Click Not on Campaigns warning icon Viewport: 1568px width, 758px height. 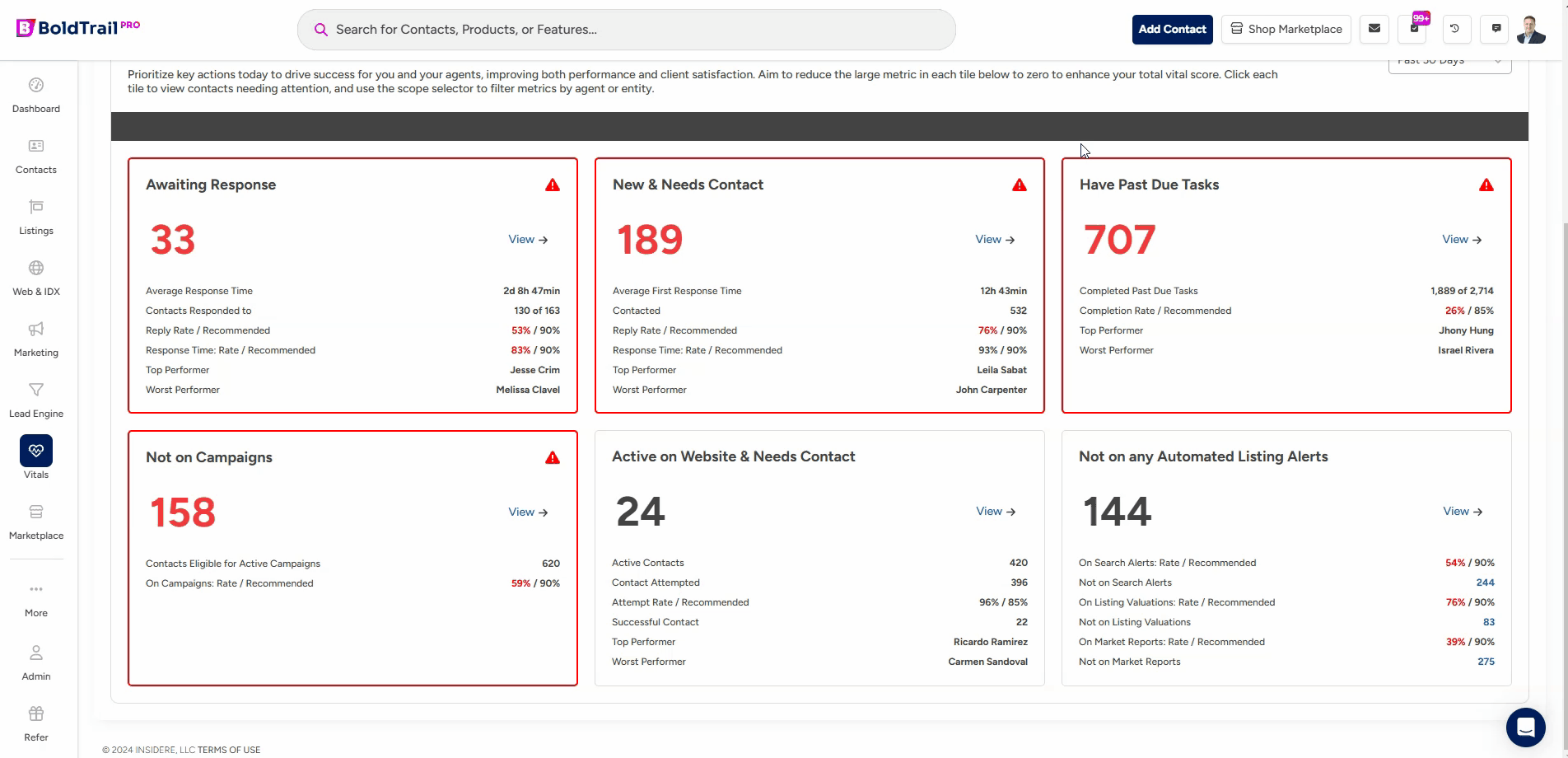click(x=553, y=458)
